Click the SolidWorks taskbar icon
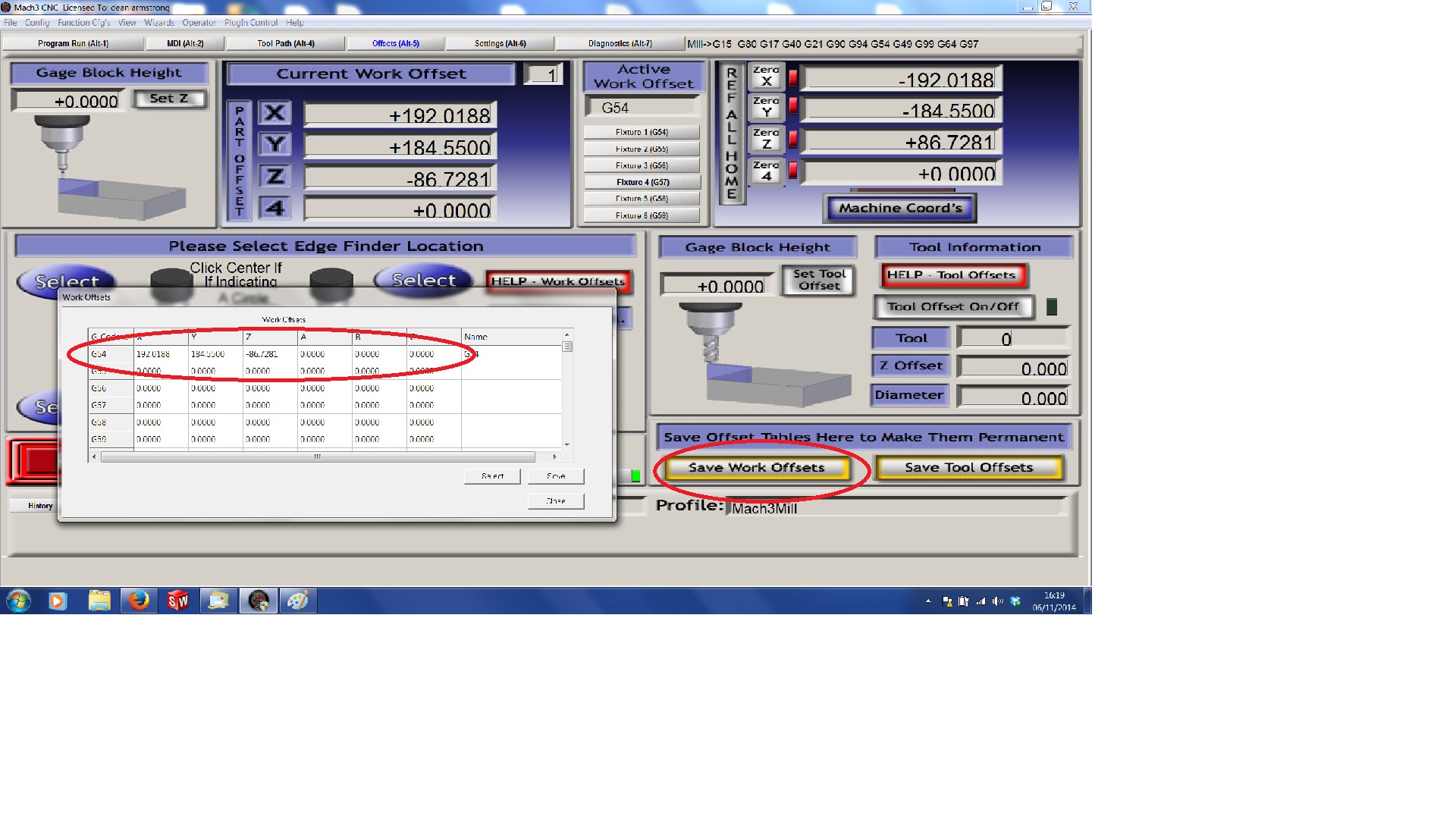The height and width of the screenshot is (819, 1456). point(178,601)
